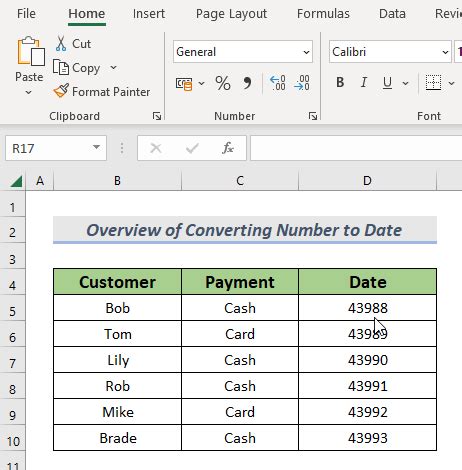The image size is (462, 470).
Task: Click the Borders icon
Action: 433,83
